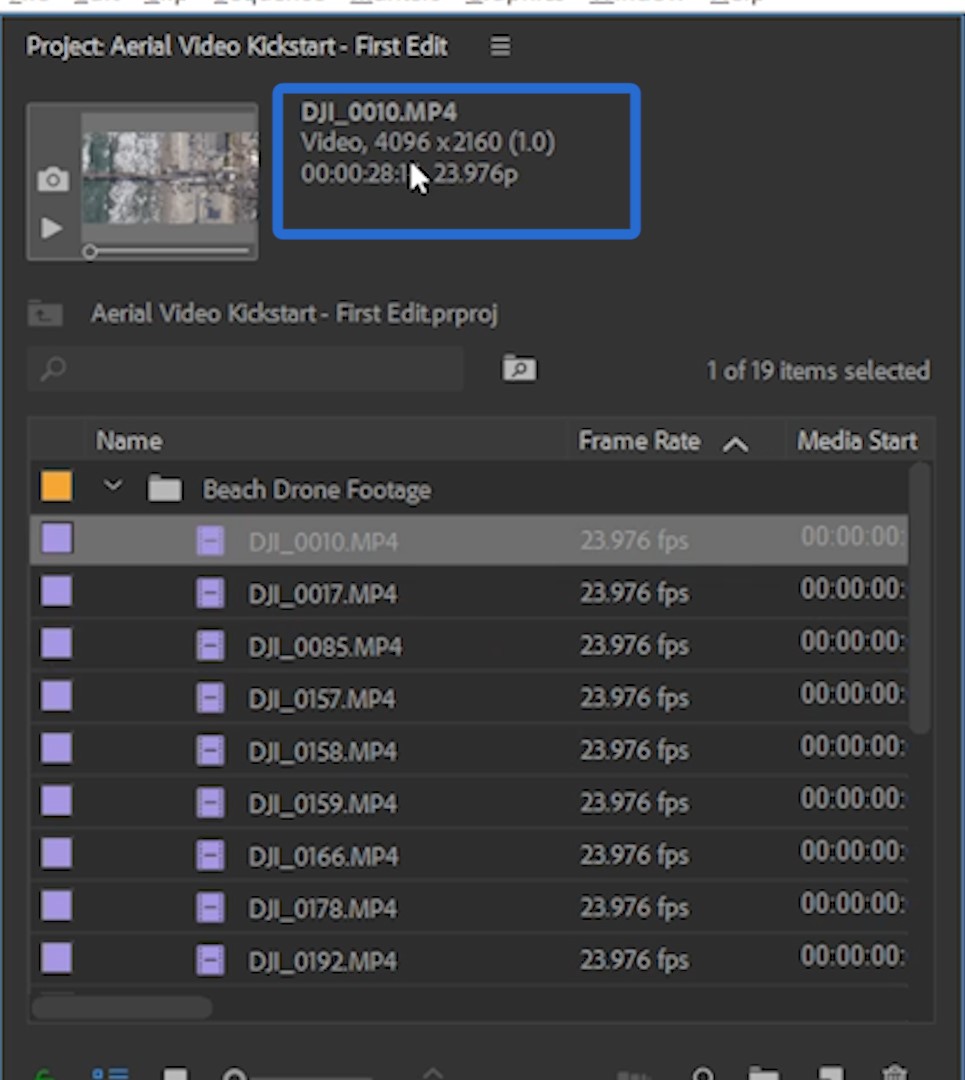Select the DJI_0159.MP4 file name
The height and width of the screenshot is (1080, 965).
pyautogui.click(x=323, y=804)
